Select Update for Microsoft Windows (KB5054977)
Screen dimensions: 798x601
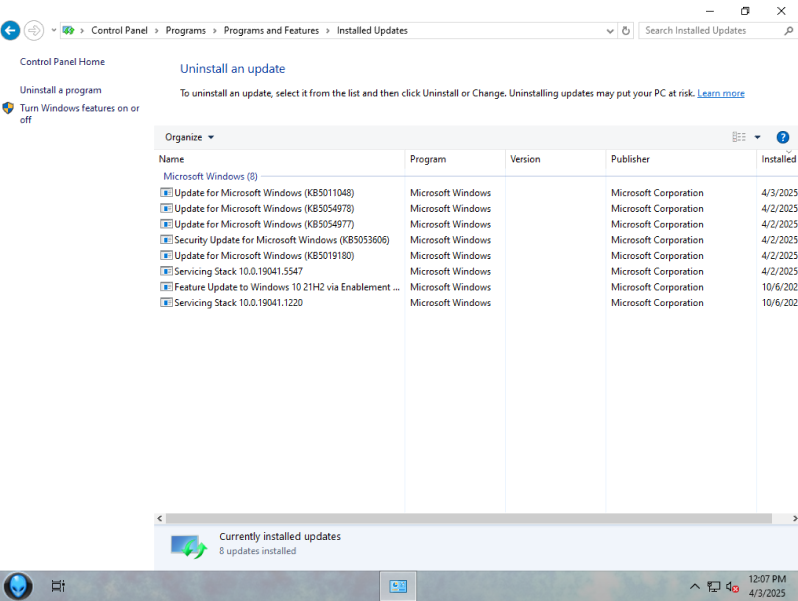pos(264,224)
